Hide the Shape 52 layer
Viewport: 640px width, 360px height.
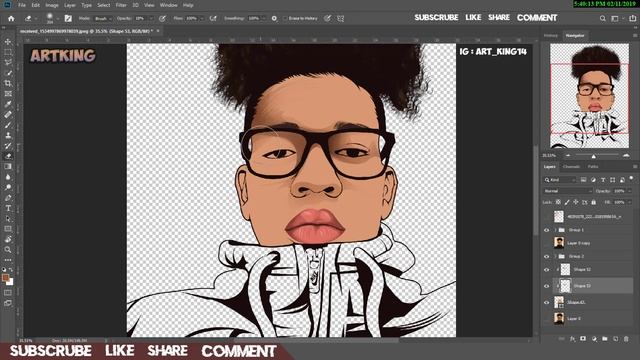pos(547,270)
